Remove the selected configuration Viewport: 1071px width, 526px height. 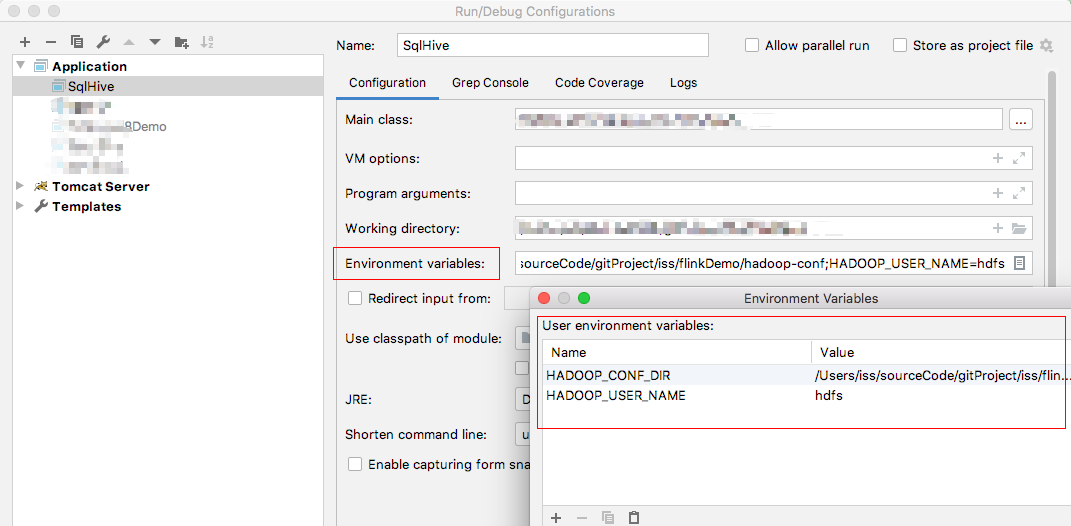coord(51,42)
